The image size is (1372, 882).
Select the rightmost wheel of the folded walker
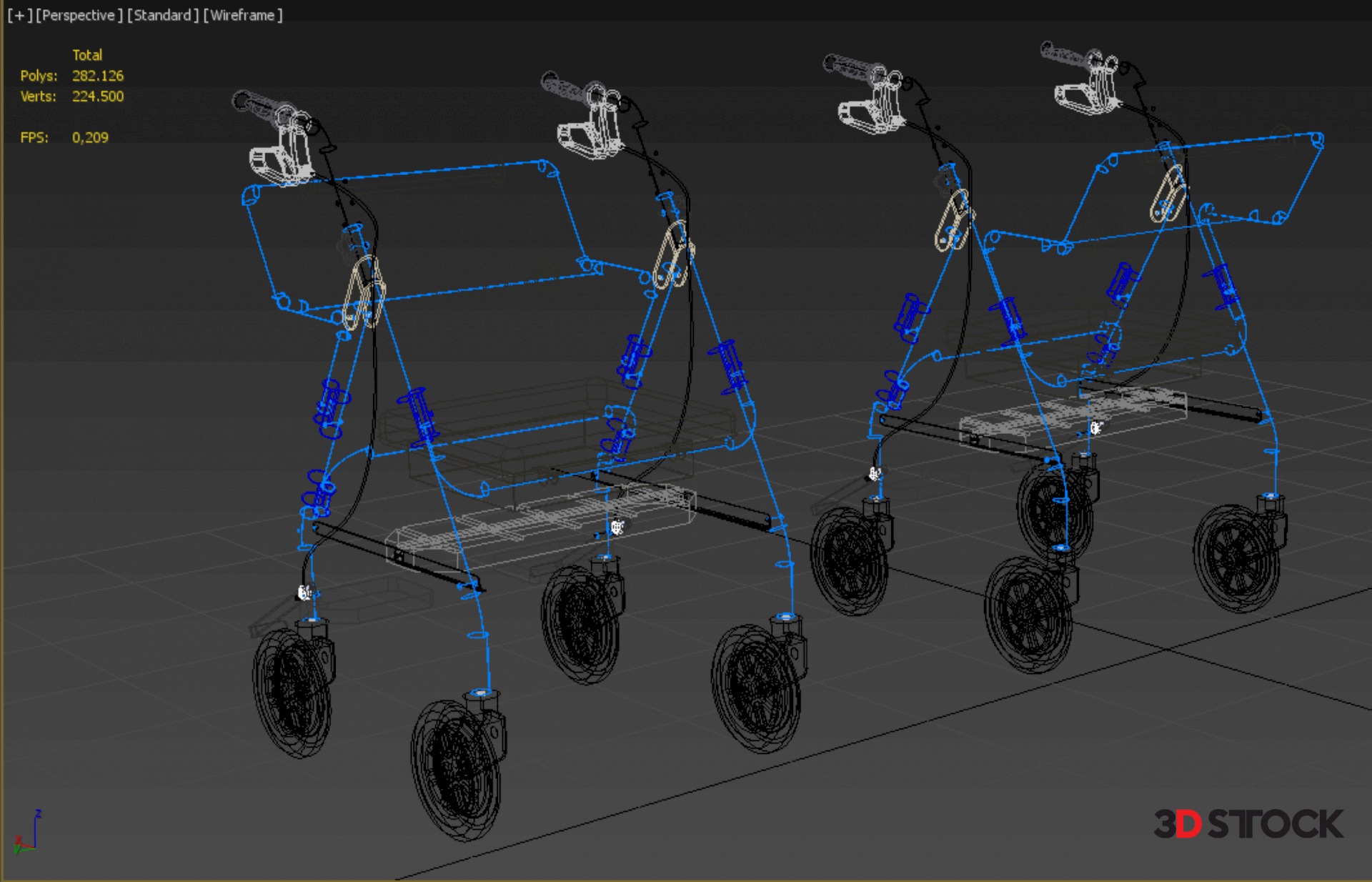pos(1238,558)
